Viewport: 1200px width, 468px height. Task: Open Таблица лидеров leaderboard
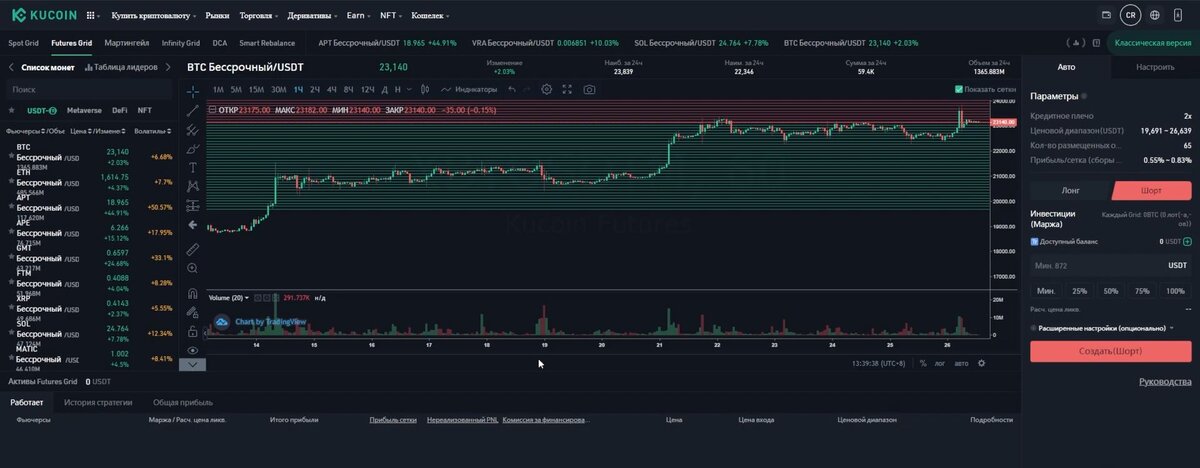121,67
